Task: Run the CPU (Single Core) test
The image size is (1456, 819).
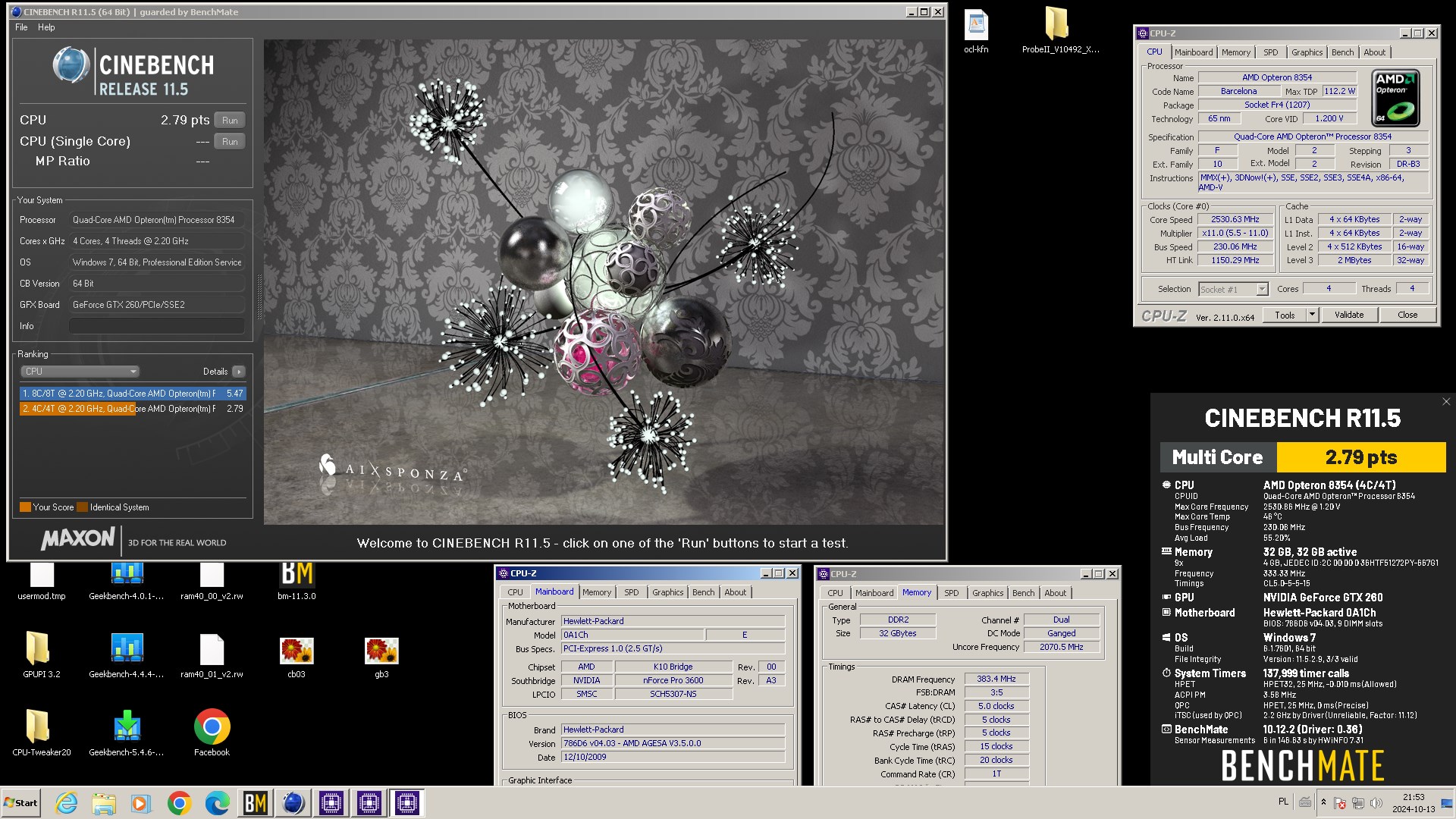Action: tap(230, 142)
